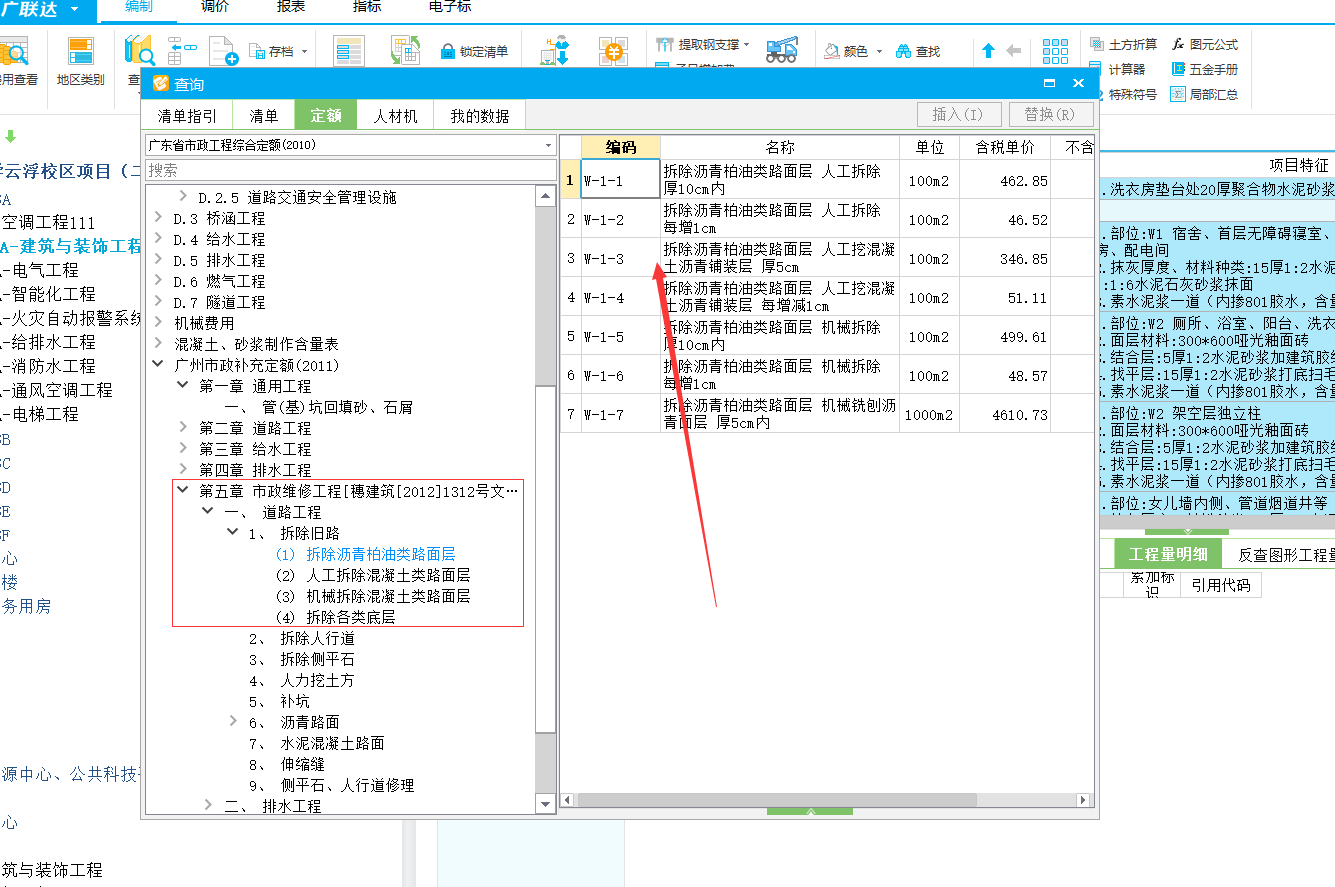Screen dimensions: 1335x887
Task: Select 通风空调工程 in main window project tree
Action: pyautogui.click(x=56, y=390)
